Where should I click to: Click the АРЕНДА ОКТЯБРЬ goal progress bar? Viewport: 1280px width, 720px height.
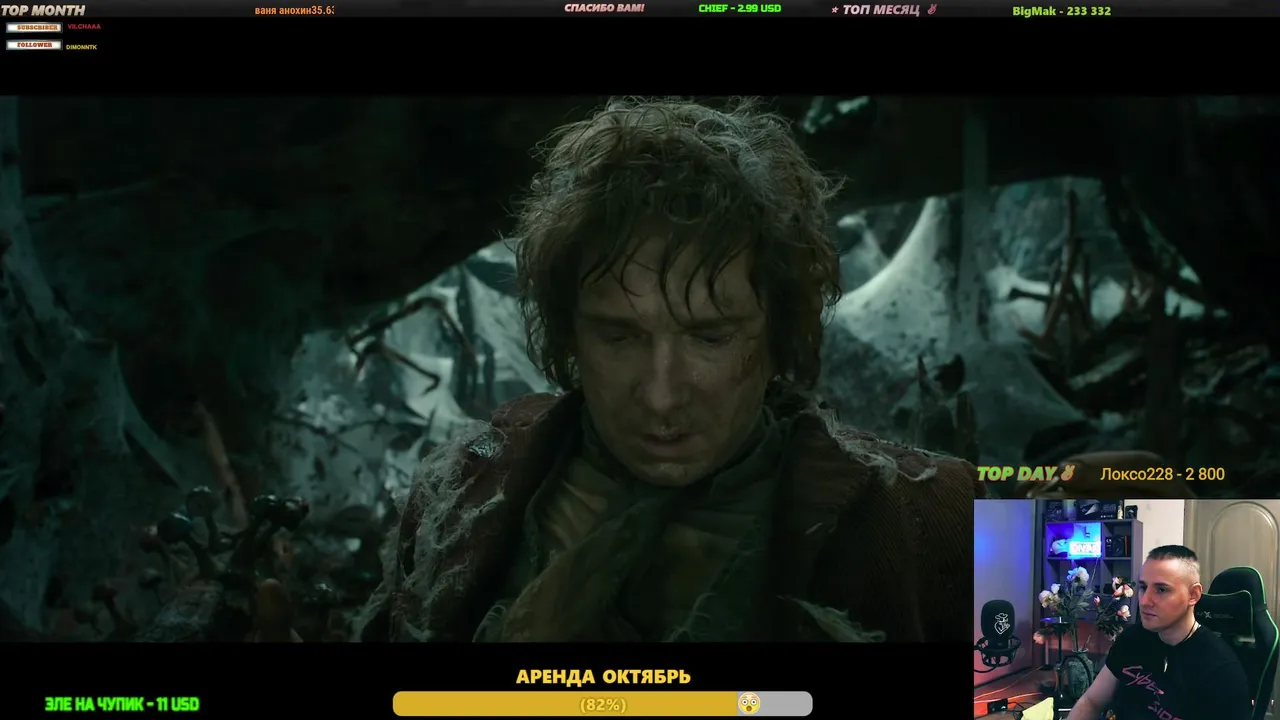[602, 704]
